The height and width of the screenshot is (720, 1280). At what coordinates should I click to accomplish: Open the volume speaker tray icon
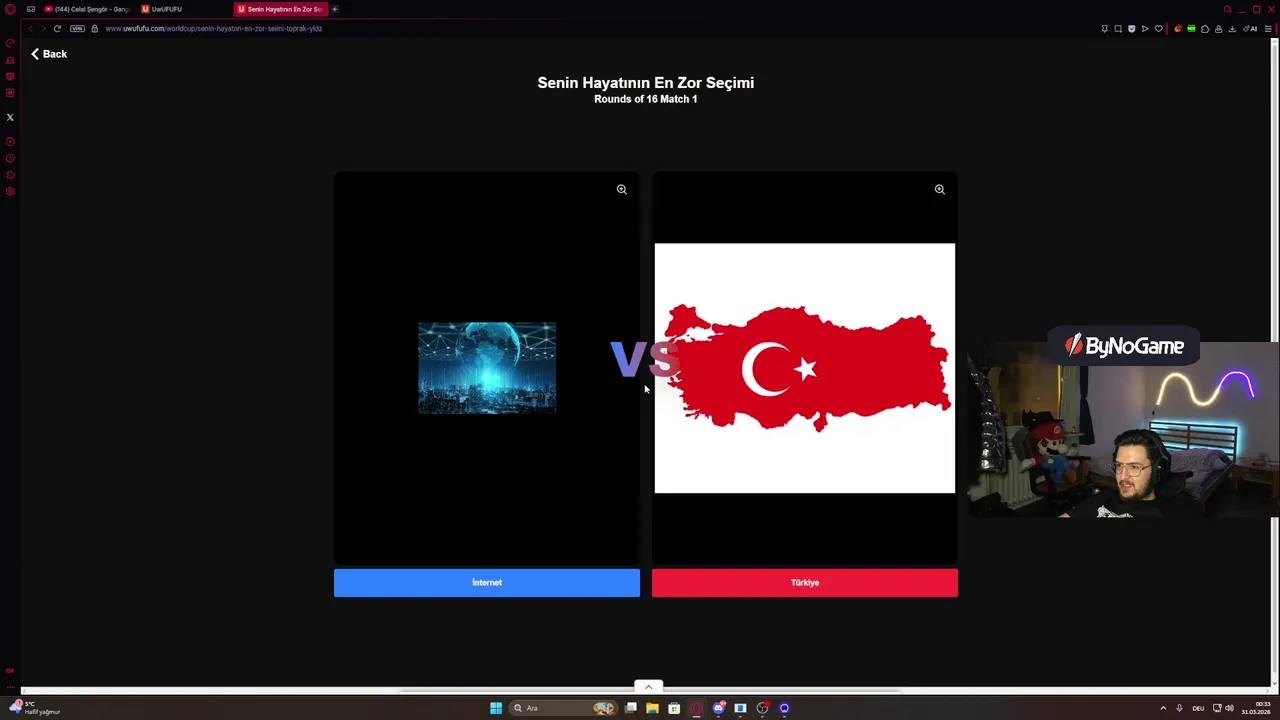tap(1229, 708)
